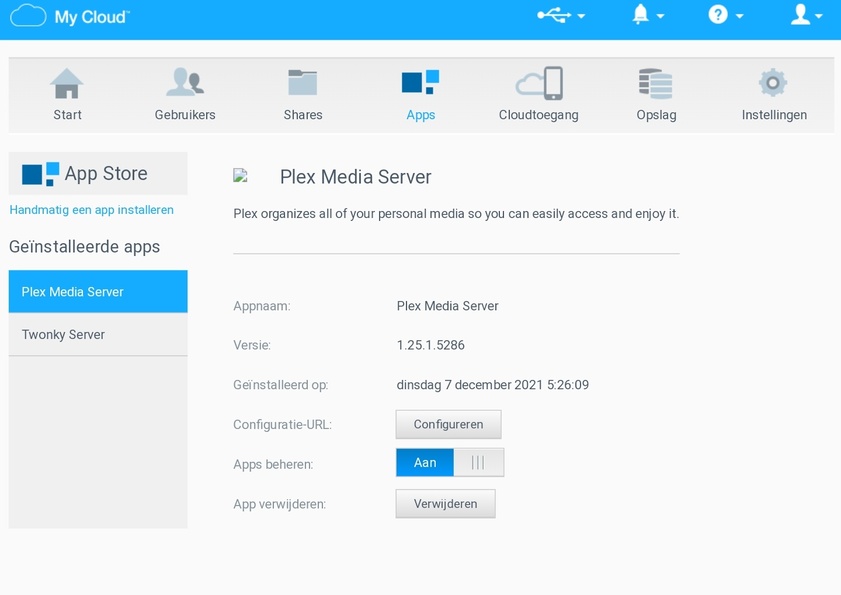Open the notifications bell icon
The width and height of the screenshot is (841, 595).
(x=640, y=14)
